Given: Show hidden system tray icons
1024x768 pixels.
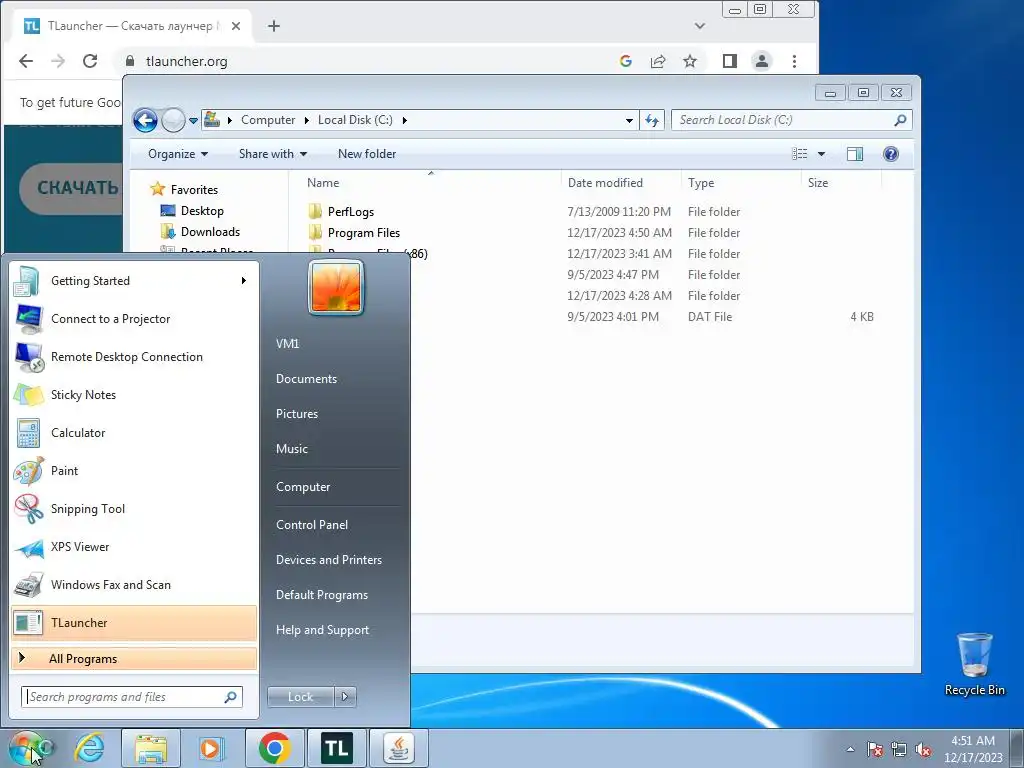Looking at the screenshot, I should point(850,749).
